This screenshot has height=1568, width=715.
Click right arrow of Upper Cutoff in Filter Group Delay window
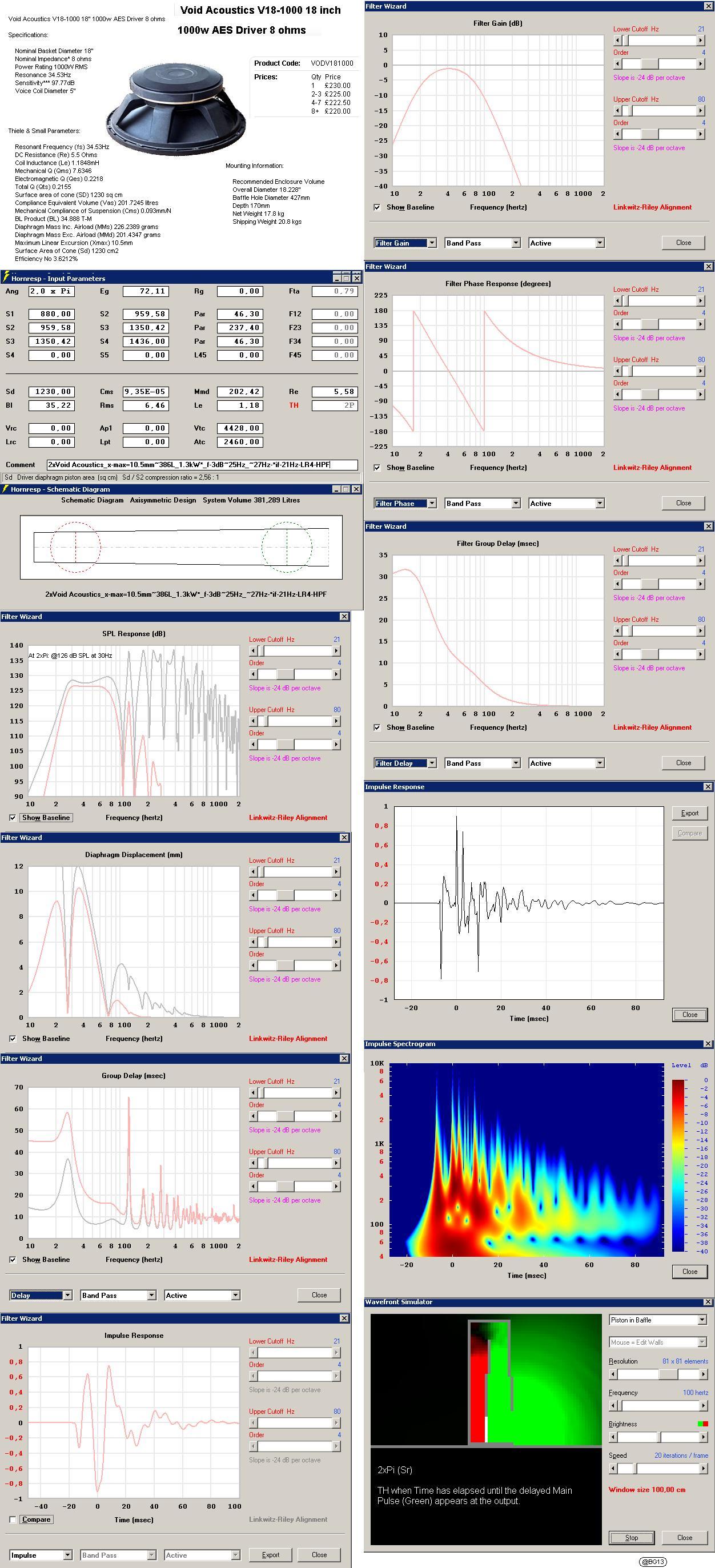[700, 631]
